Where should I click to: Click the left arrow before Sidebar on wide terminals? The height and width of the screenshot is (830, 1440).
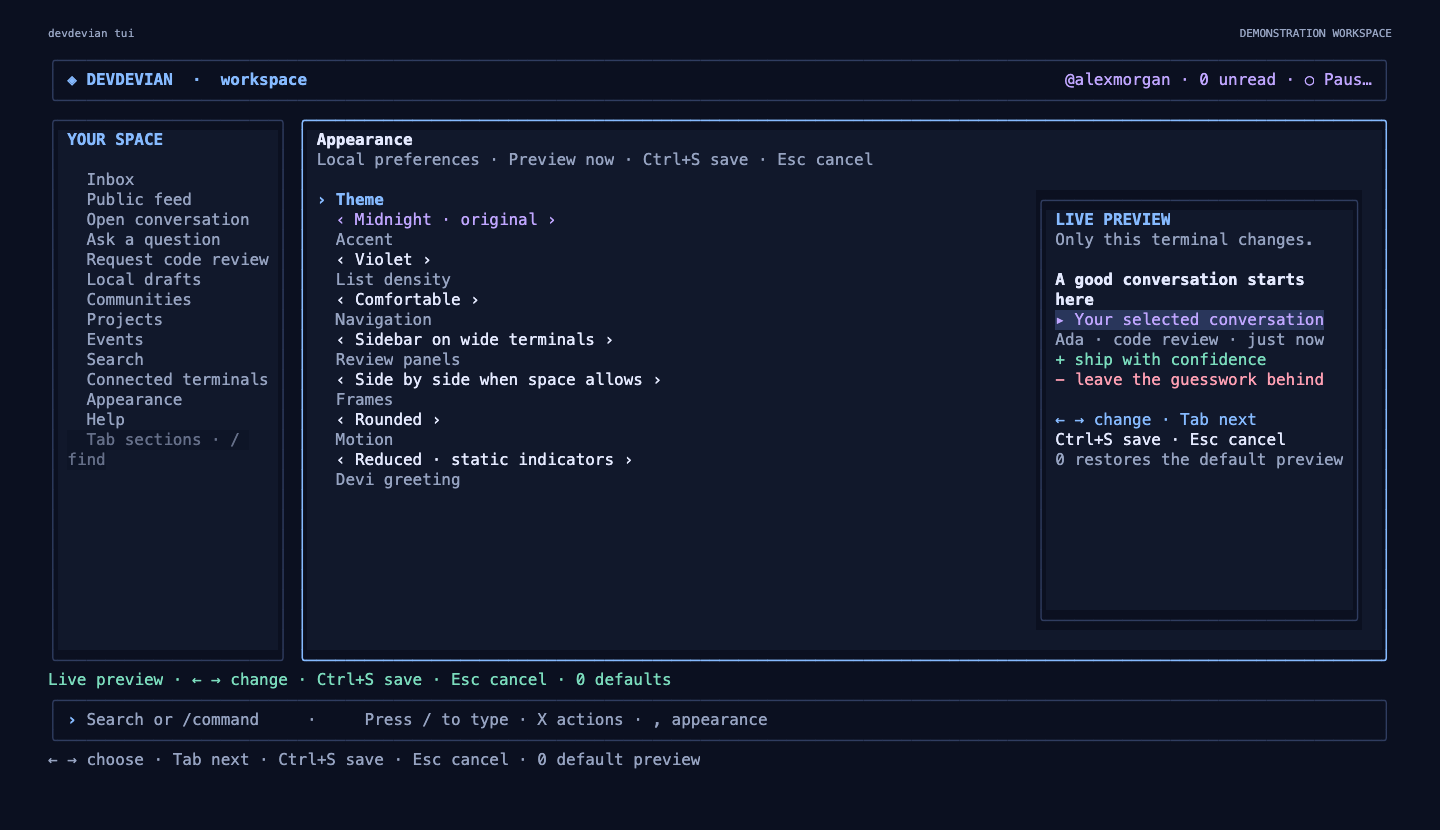(x=341, y=340)
